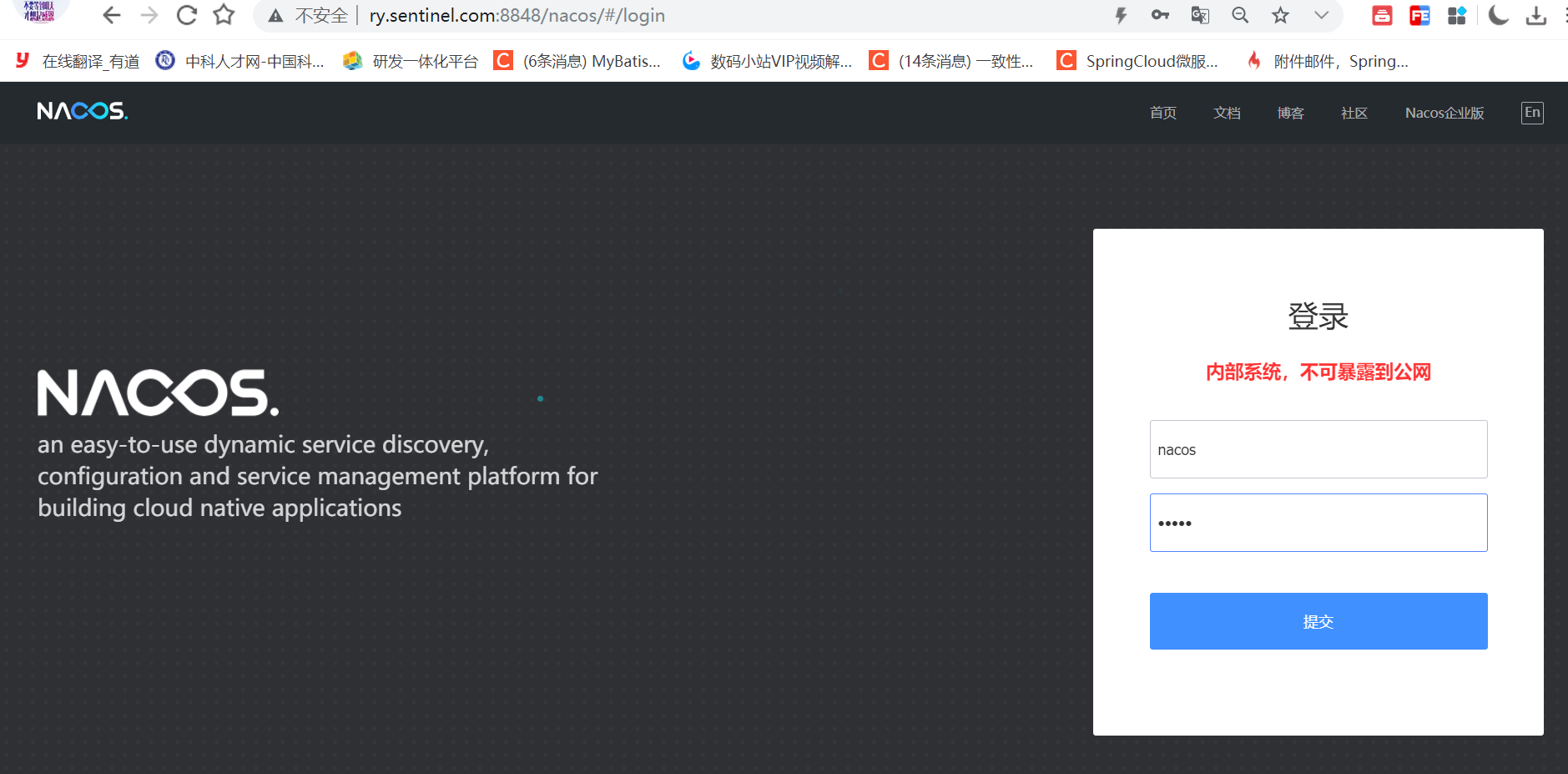1568x774 pixels.
Task: Open the red extension icon in toolbar
Action: (1382, 15)
